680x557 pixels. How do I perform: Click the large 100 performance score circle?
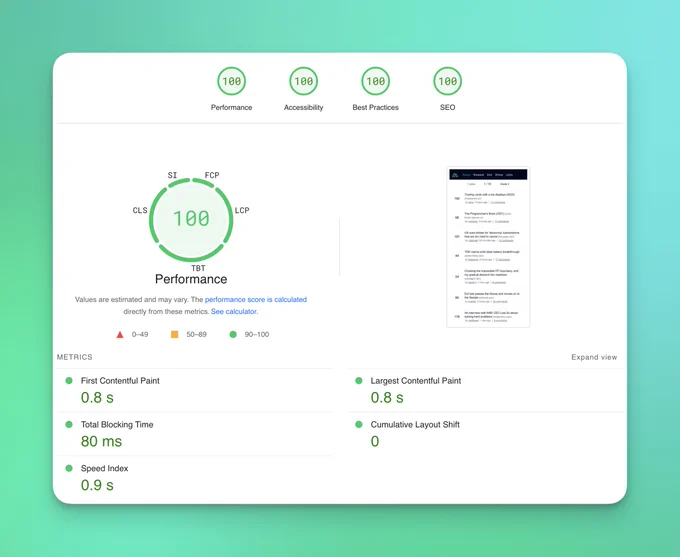click(191, 220)
